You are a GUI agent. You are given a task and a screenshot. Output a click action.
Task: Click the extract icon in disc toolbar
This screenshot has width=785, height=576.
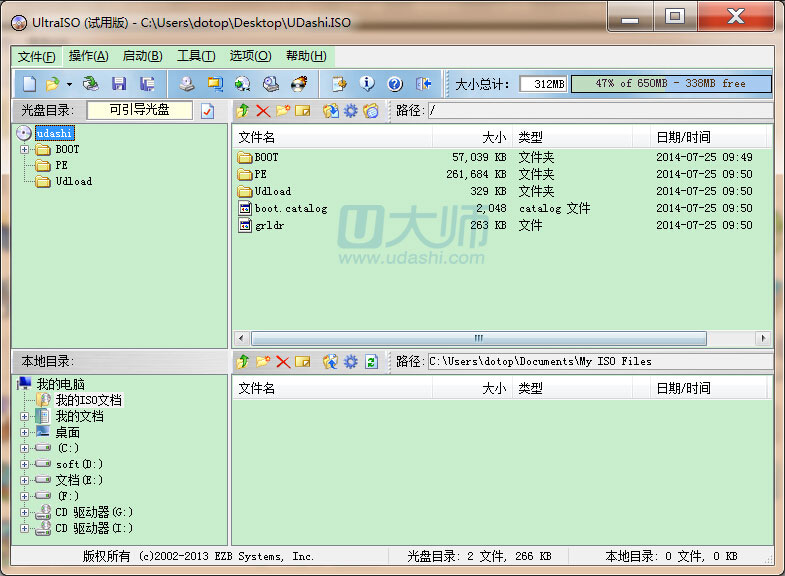pos(330,111)
